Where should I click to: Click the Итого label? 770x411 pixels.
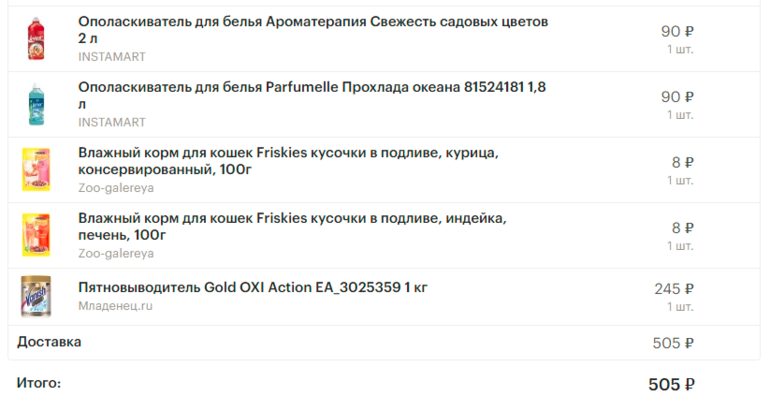[39, 383]
